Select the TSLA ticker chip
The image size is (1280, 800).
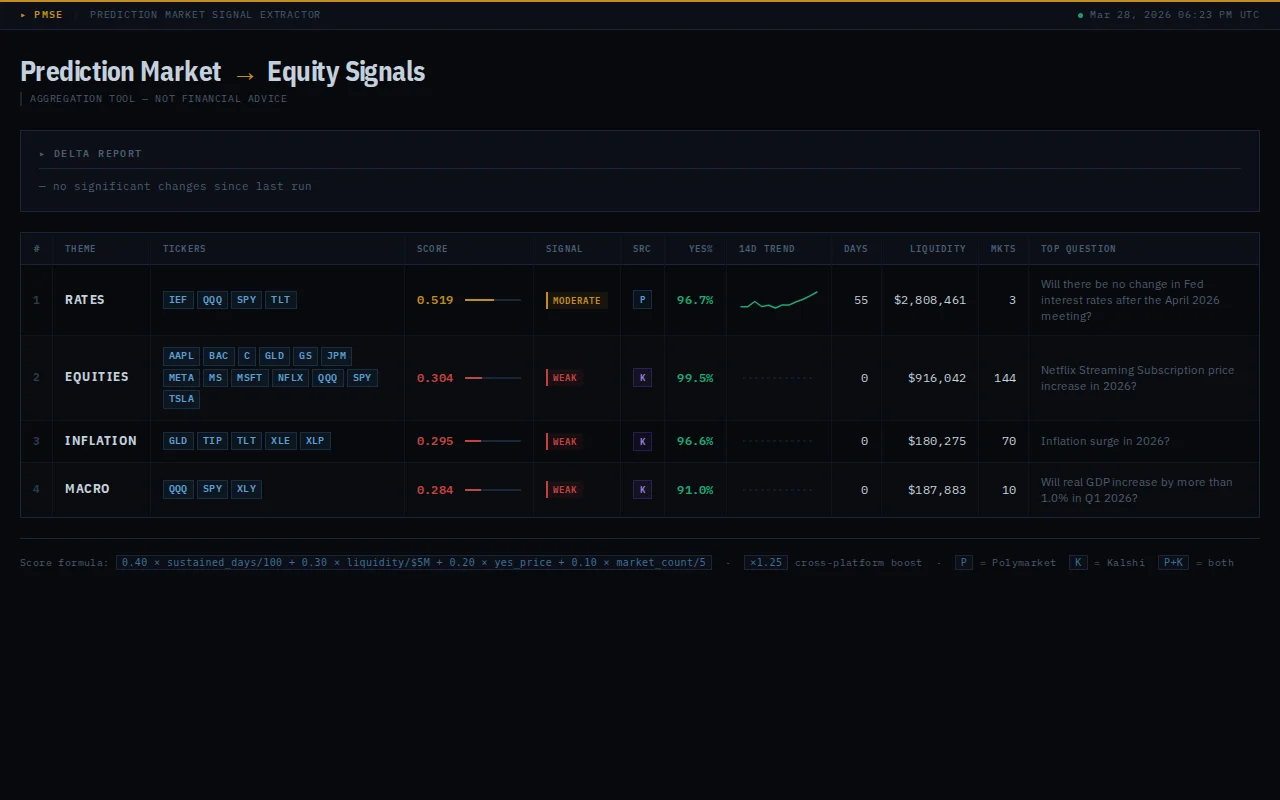181,399
